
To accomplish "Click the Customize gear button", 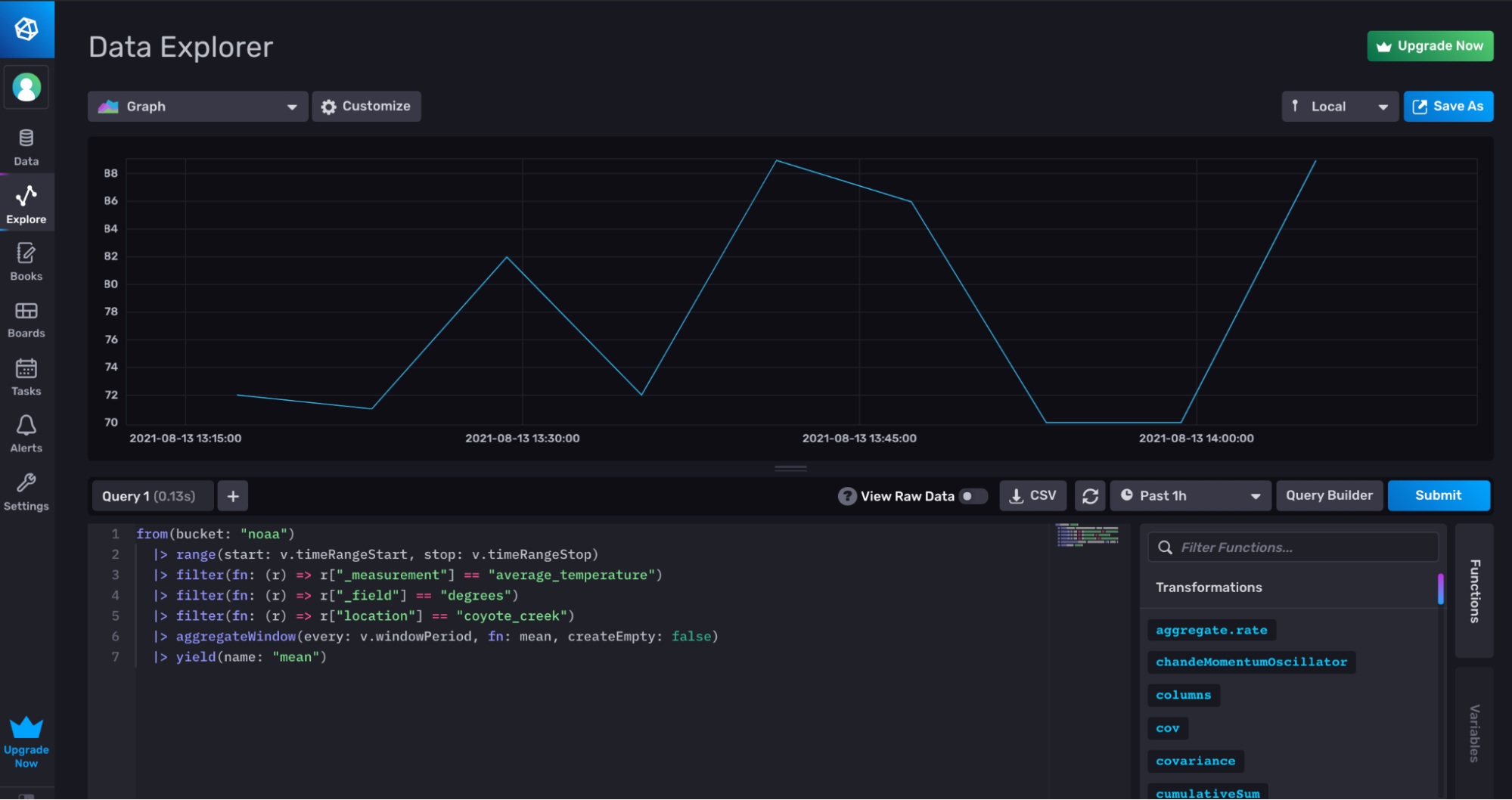I will [x=366, y=107].
